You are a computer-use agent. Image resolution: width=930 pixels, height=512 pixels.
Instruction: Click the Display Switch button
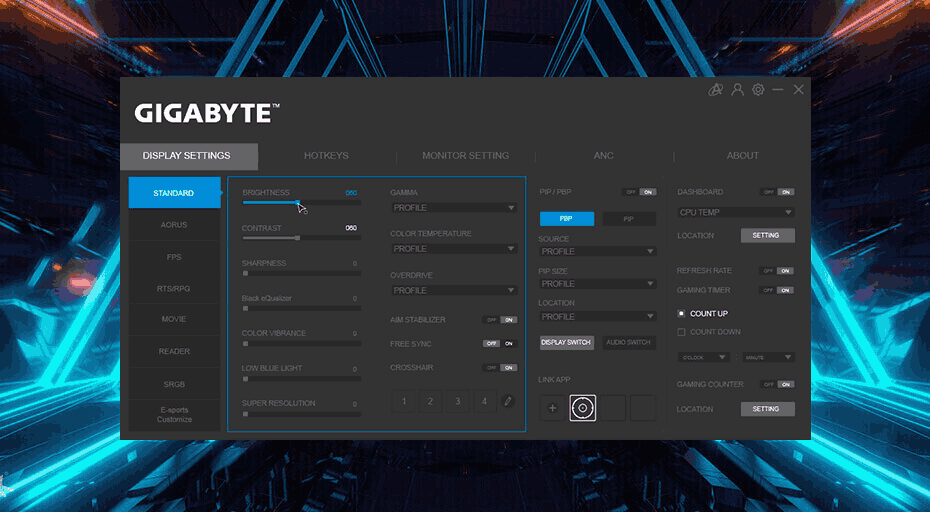pos(567,342)
